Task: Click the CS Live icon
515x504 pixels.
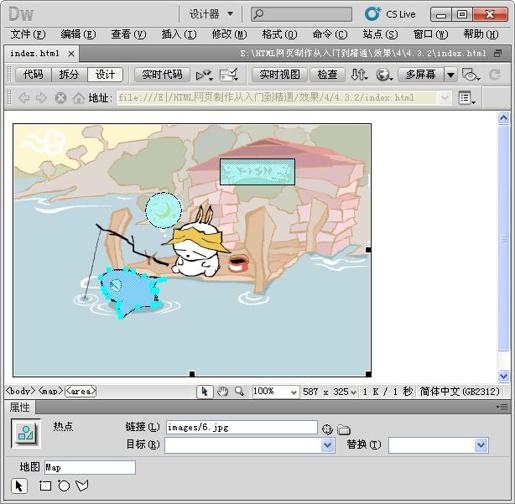Action: coord(372,14)
